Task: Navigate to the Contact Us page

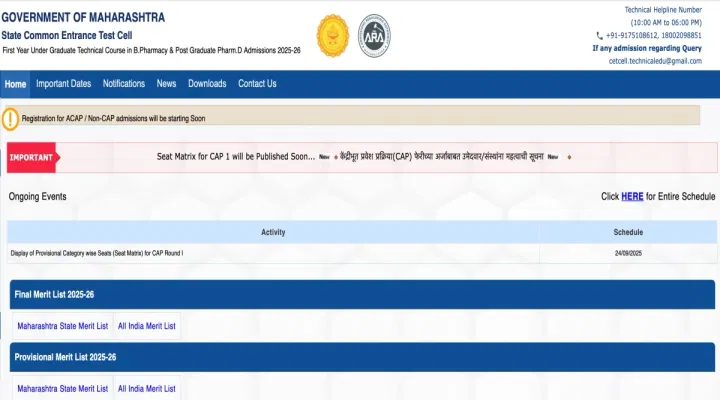Action: 257,84
